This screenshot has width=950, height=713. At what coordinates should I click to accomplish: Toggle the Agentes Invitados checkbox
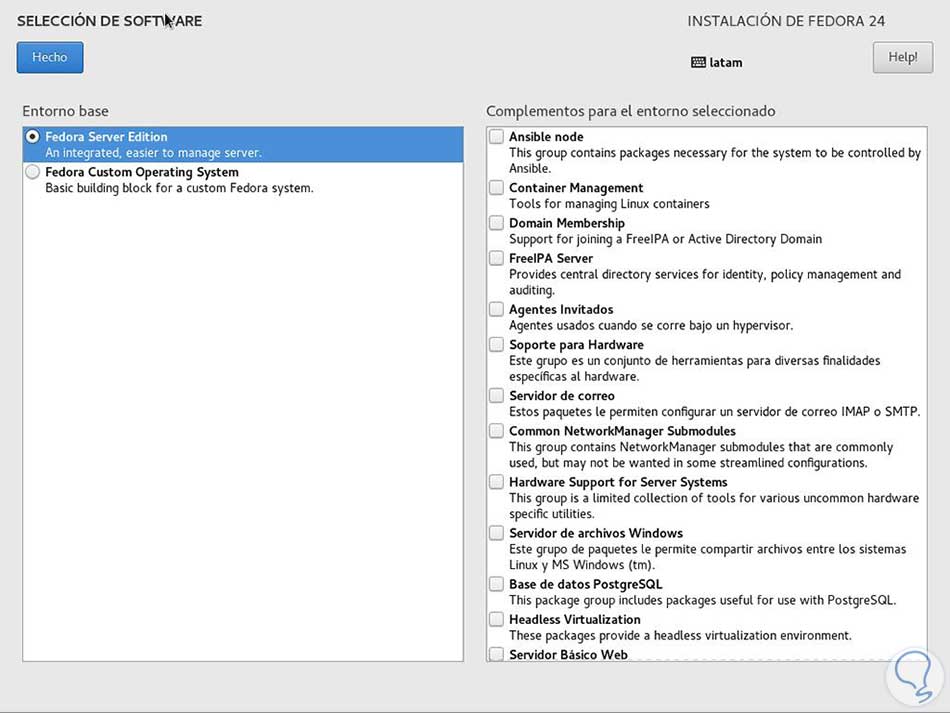(496, 310)
